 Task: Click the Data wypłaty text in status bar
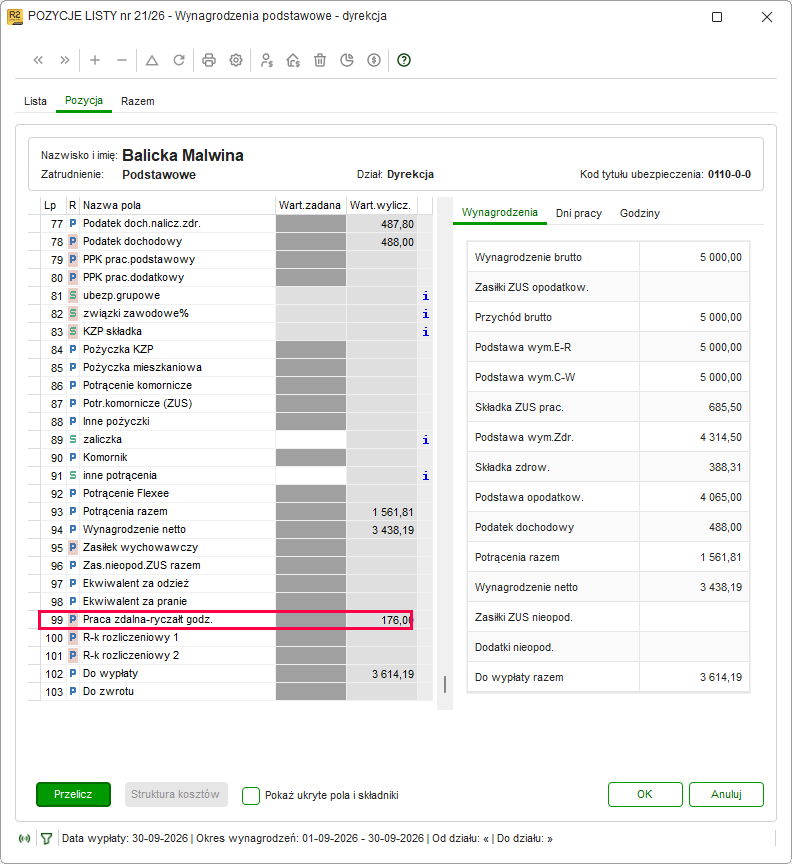pos(125,839)
